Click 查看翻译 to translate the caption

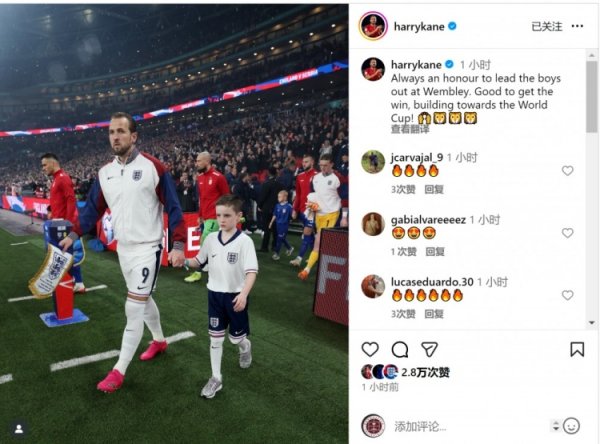(x=410, y=129)
